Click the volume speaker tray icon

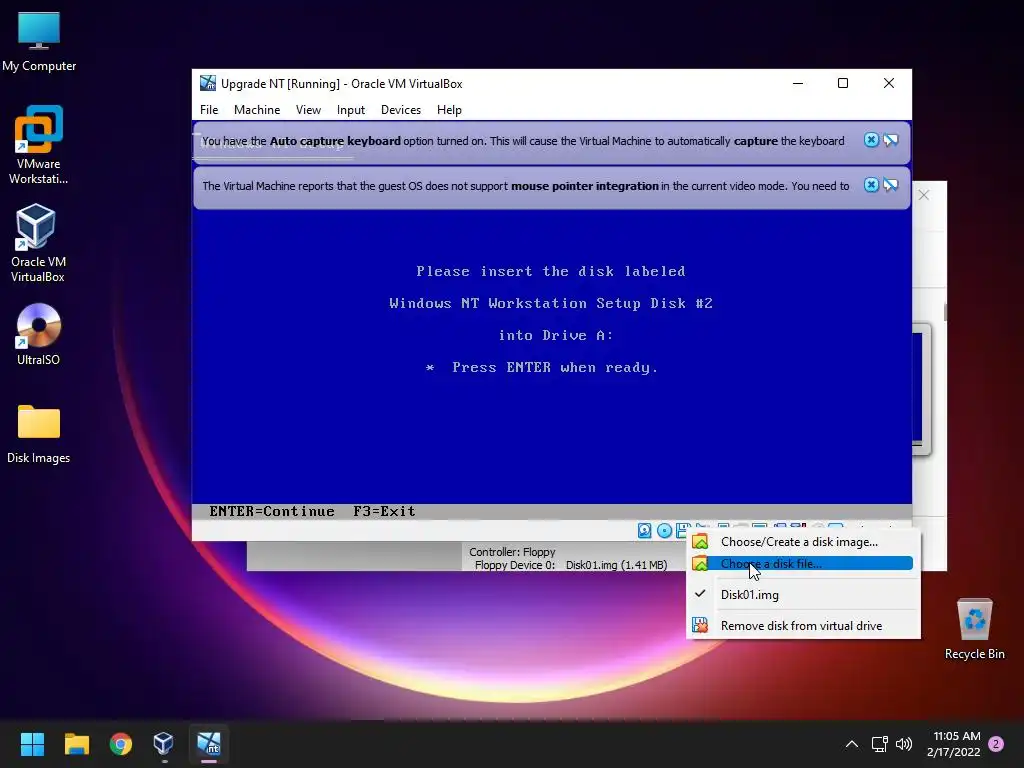(x=904, y=744)
